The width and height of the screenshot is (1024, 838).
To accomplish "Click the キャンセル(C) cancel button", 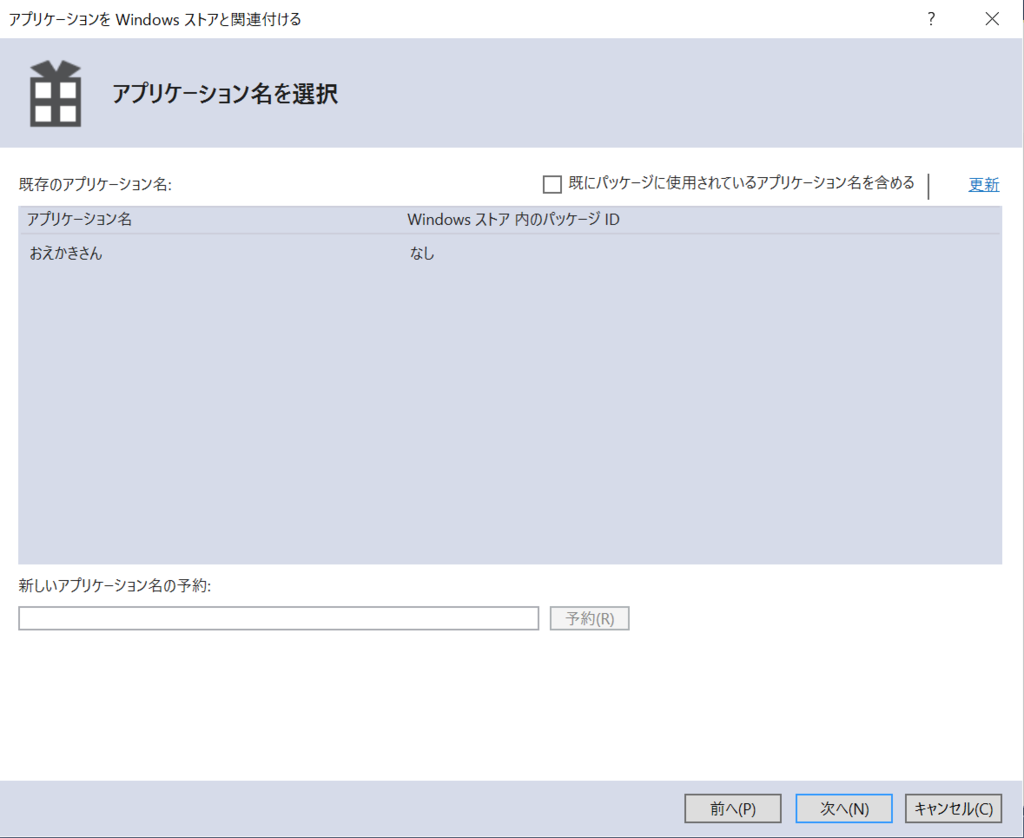I will [x=953, y=809].
